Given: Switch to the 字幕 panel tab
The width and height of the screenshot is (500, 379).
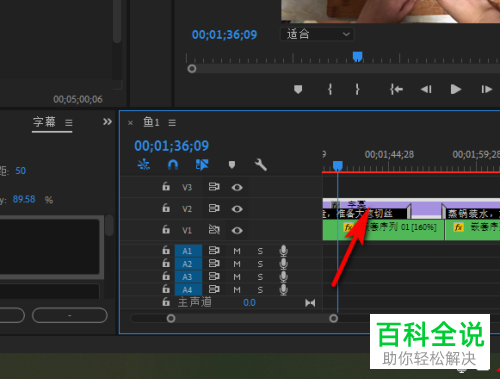Looking at the screenshot, I should pos(44,122).
